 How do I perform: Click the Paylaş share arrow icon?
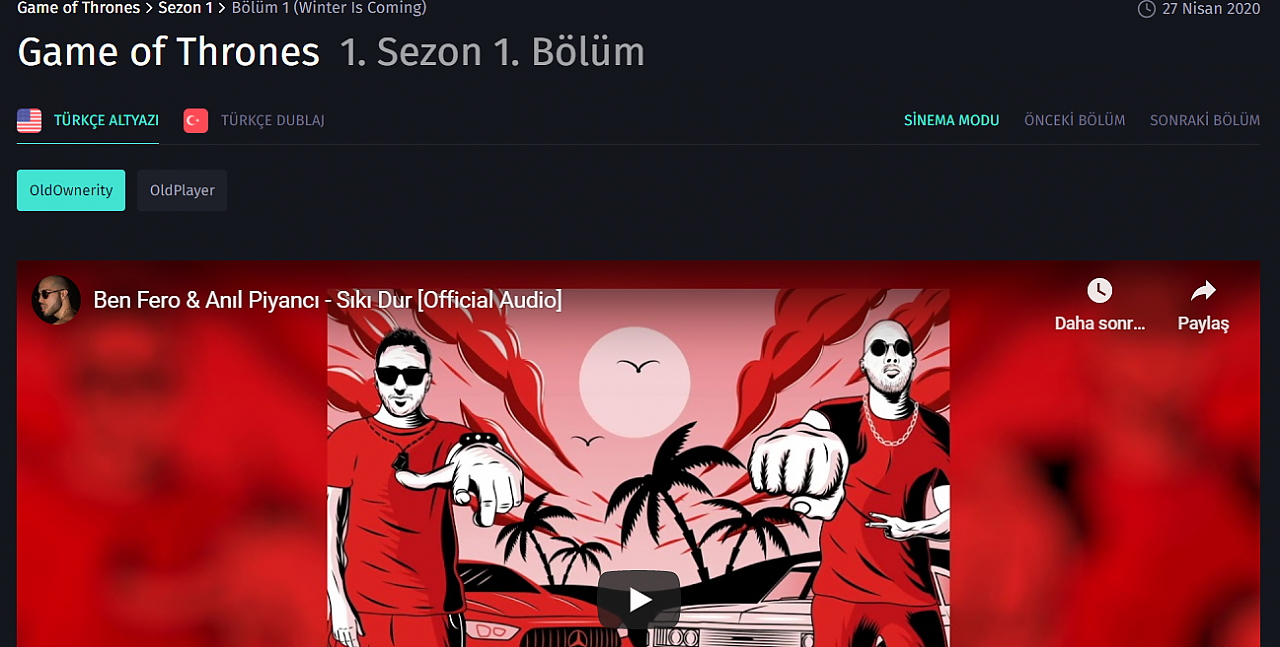pos(1203,291)
